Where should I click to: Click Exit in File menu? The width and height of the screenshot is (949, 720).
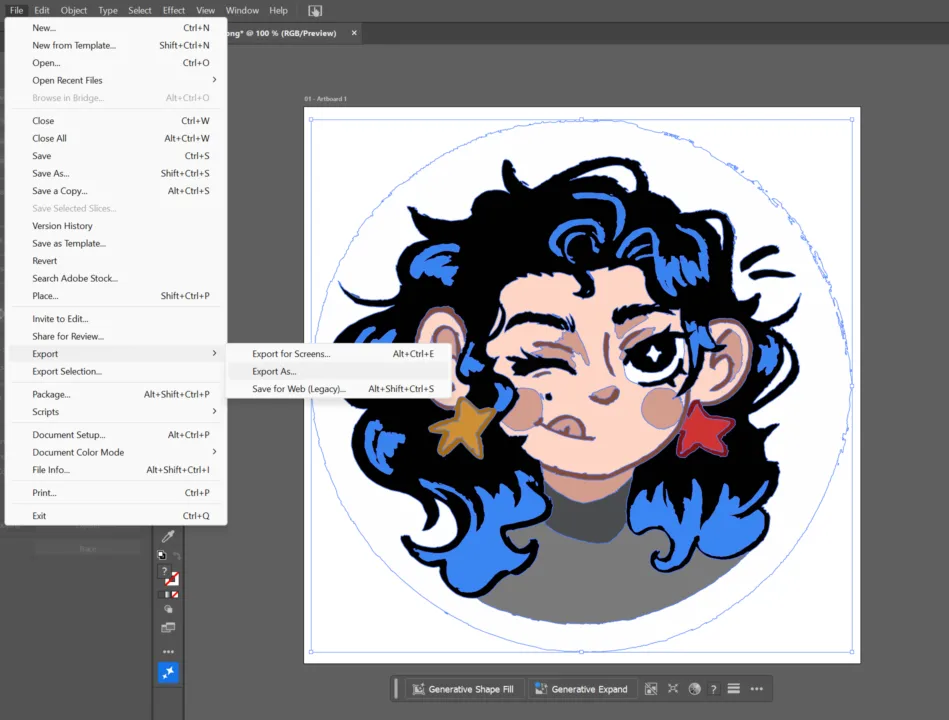(x=116, y=515)
